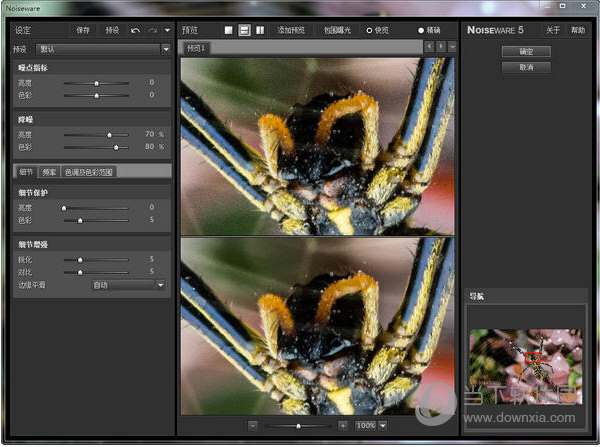This screenshot has width=600, height=447.
Task: Adjust the 锐化 (sharpen) slider
Action: coord(96,260)
